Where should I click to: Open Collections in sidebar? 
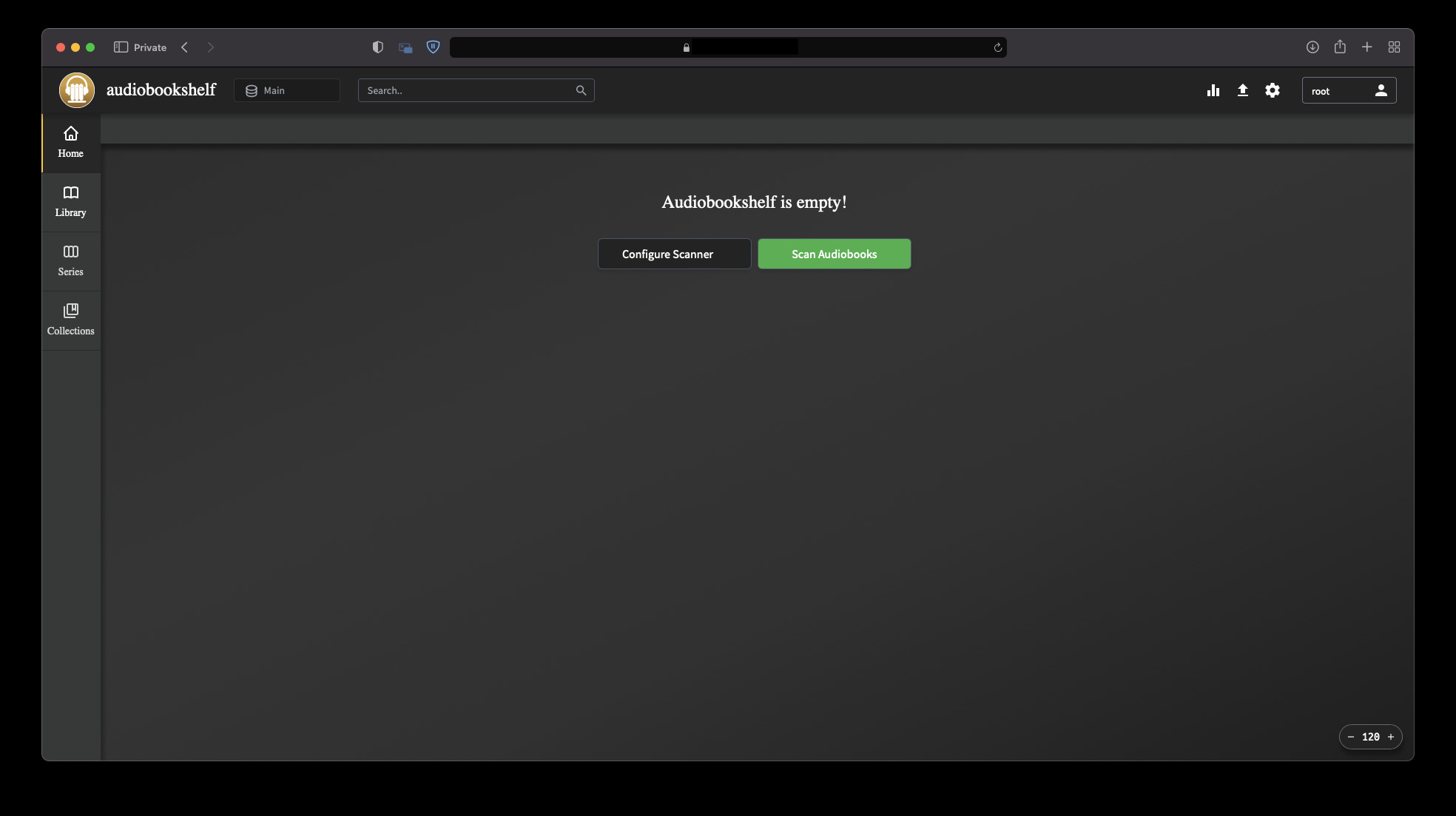pyautogui.click(x=71, y=320)
